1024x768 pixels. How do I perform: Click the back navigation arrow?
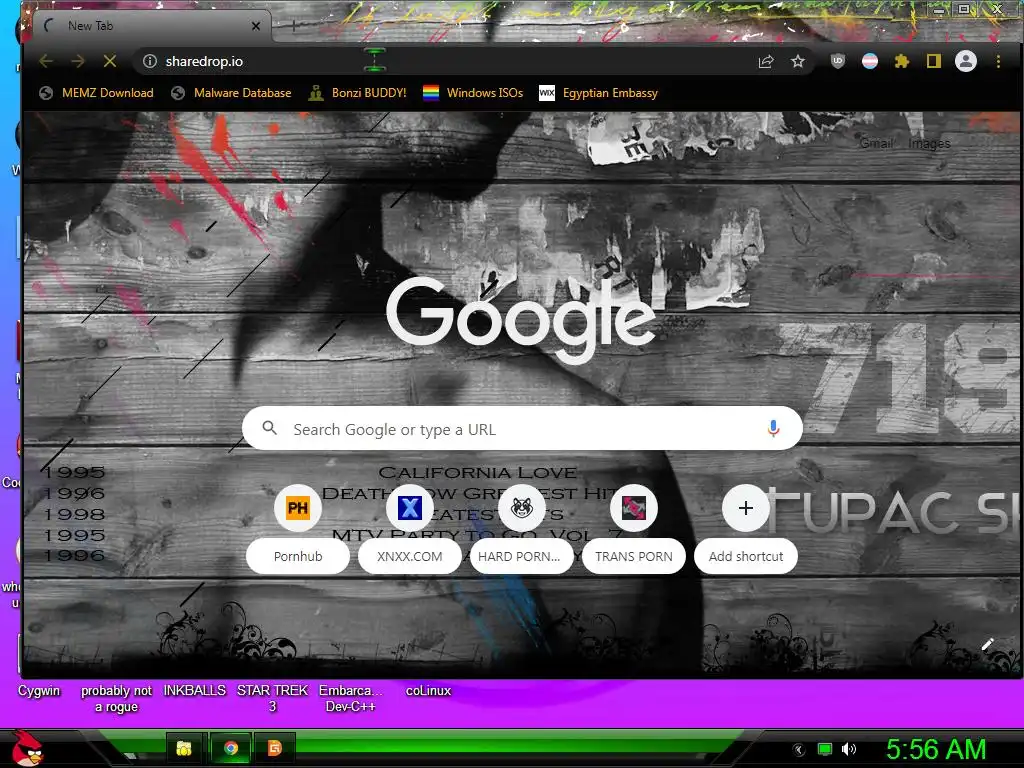click(x=46, y=61)
